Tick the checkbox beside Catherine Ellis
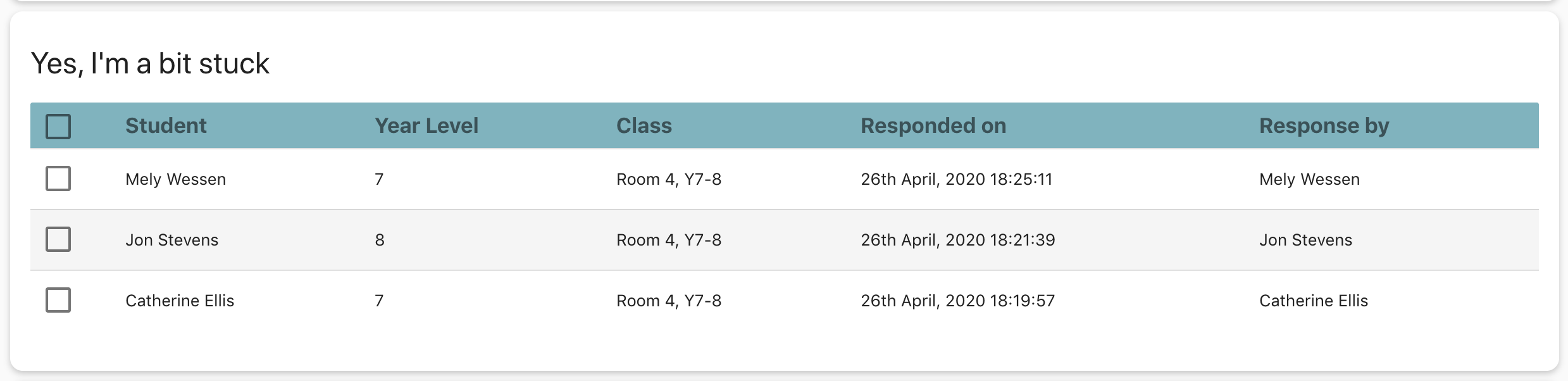1568x381 pixels. (x=58, y=300)
